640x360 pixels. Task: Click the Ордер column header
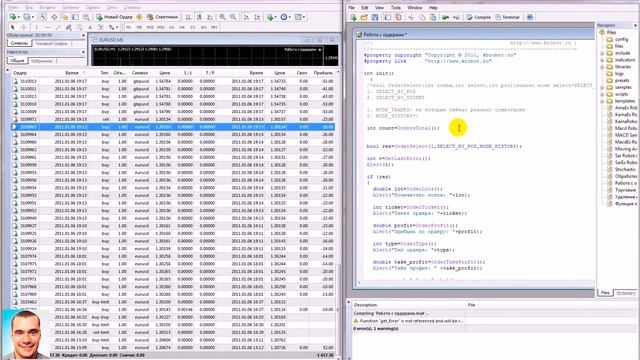pyautogui.click(x=20, y=73)
